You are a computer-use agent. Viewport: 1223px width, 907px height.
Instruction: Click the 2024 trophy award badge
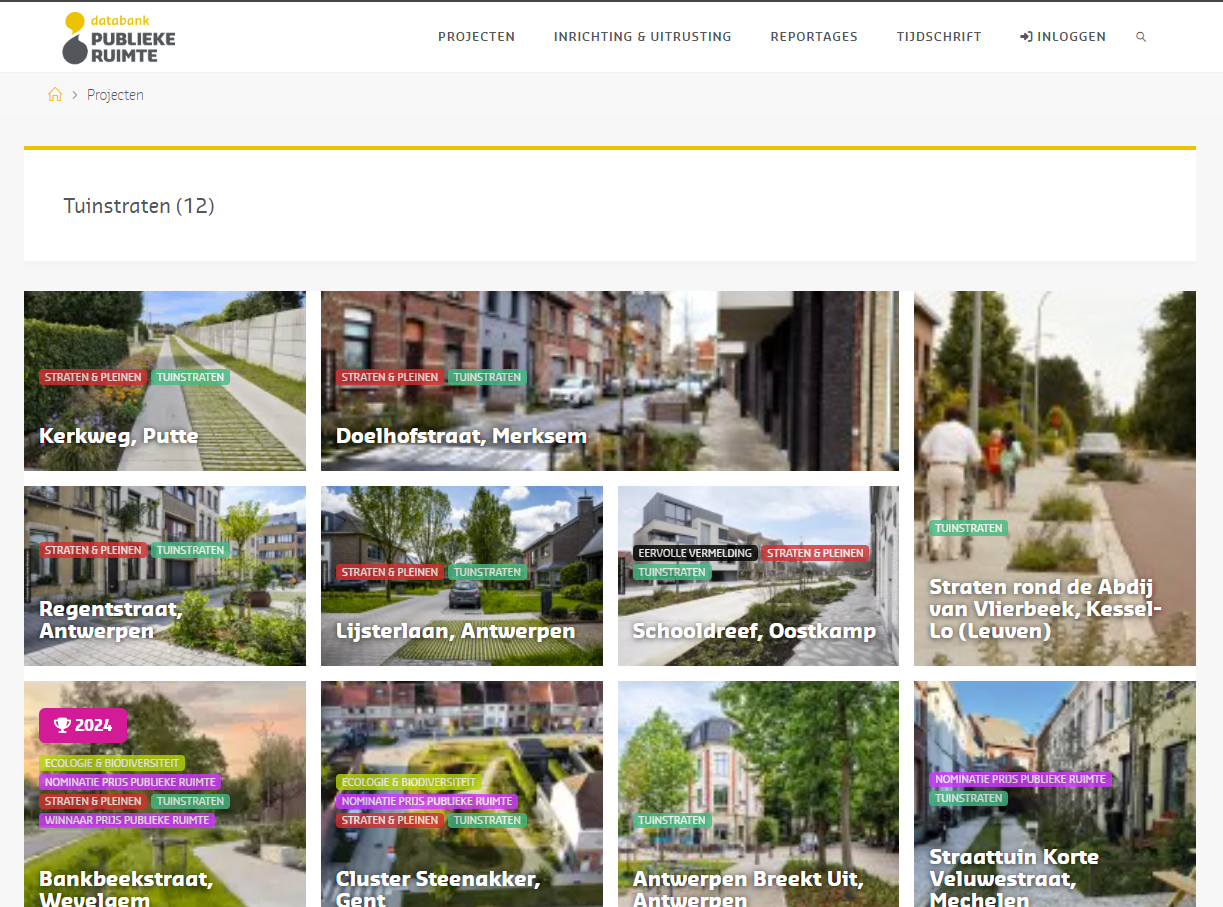[83, 725]
